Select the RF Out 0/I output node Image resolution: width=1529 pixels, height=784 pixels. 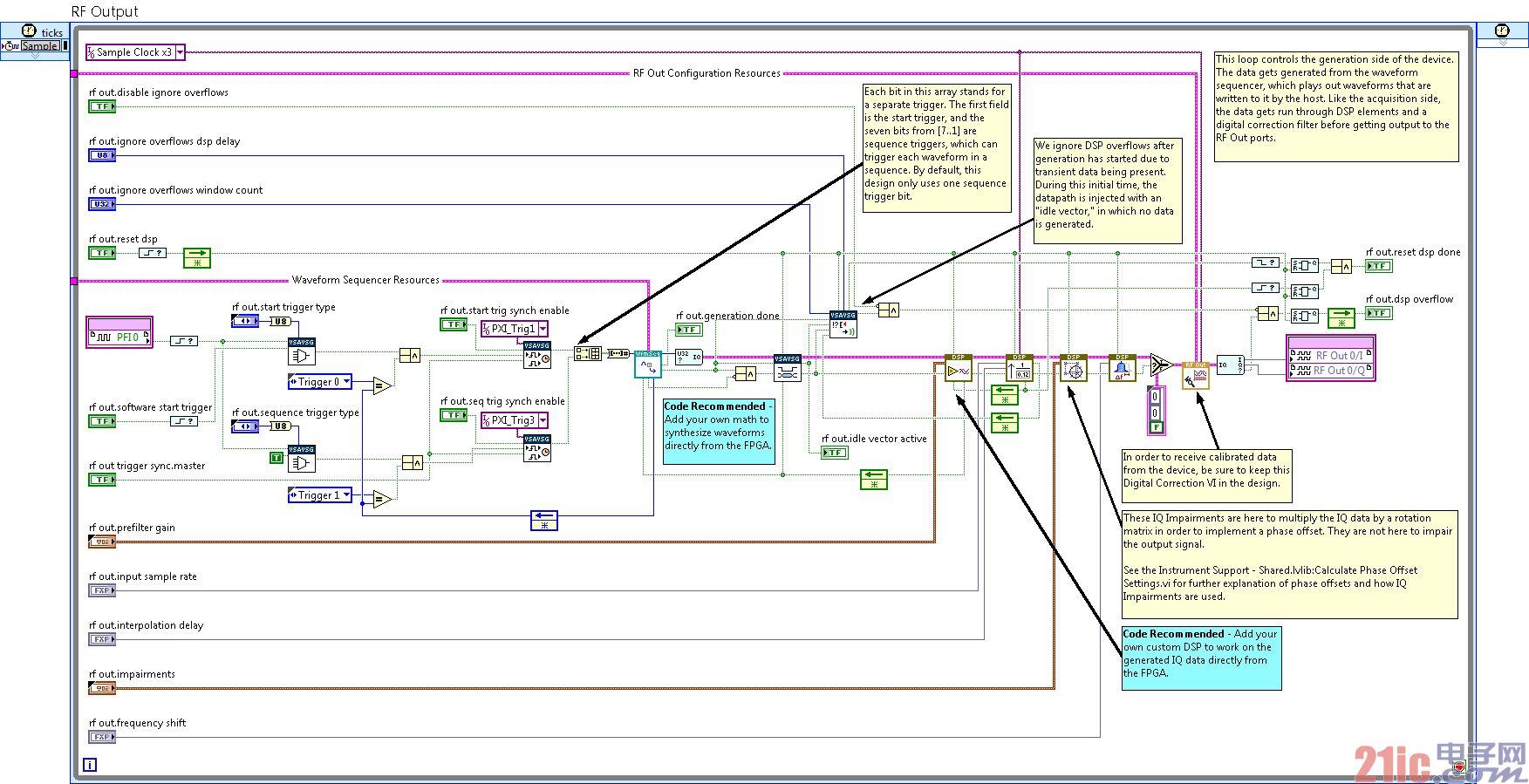[1330, 355]
